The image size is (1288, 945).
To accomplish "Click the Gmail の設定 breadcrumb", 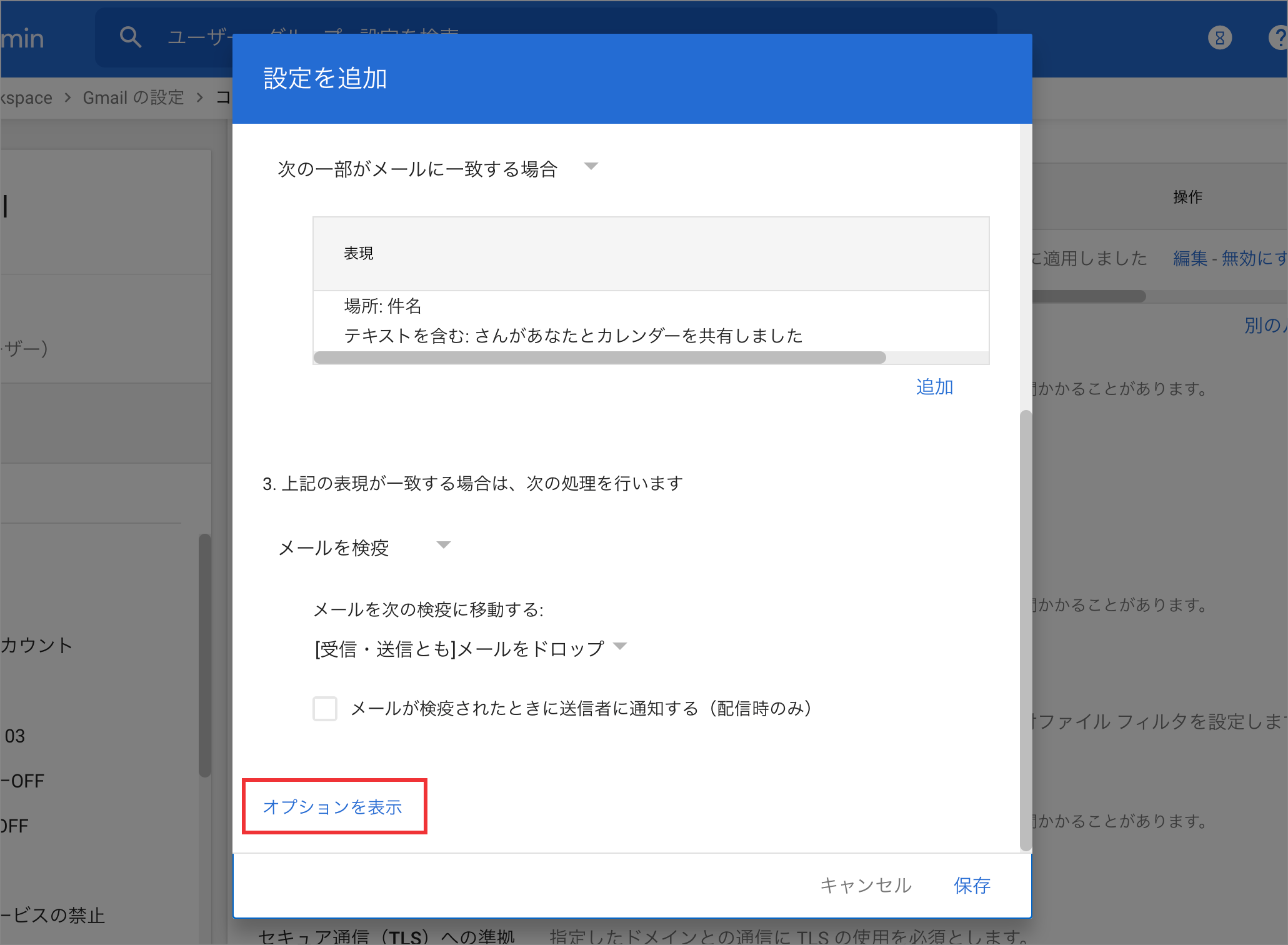I will [x=133, y=97].
